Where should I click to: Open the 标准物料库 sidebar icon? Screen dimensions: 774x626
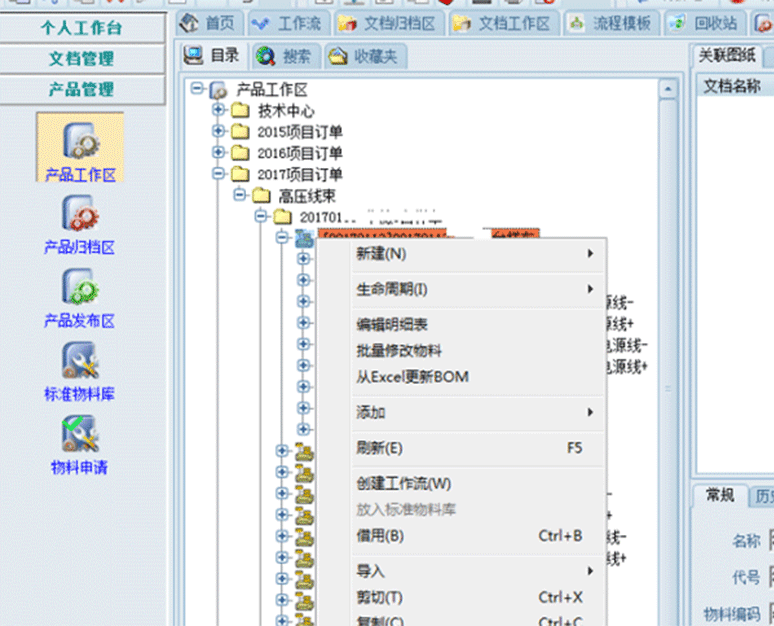pyautogui.click(x=80, y=369)
